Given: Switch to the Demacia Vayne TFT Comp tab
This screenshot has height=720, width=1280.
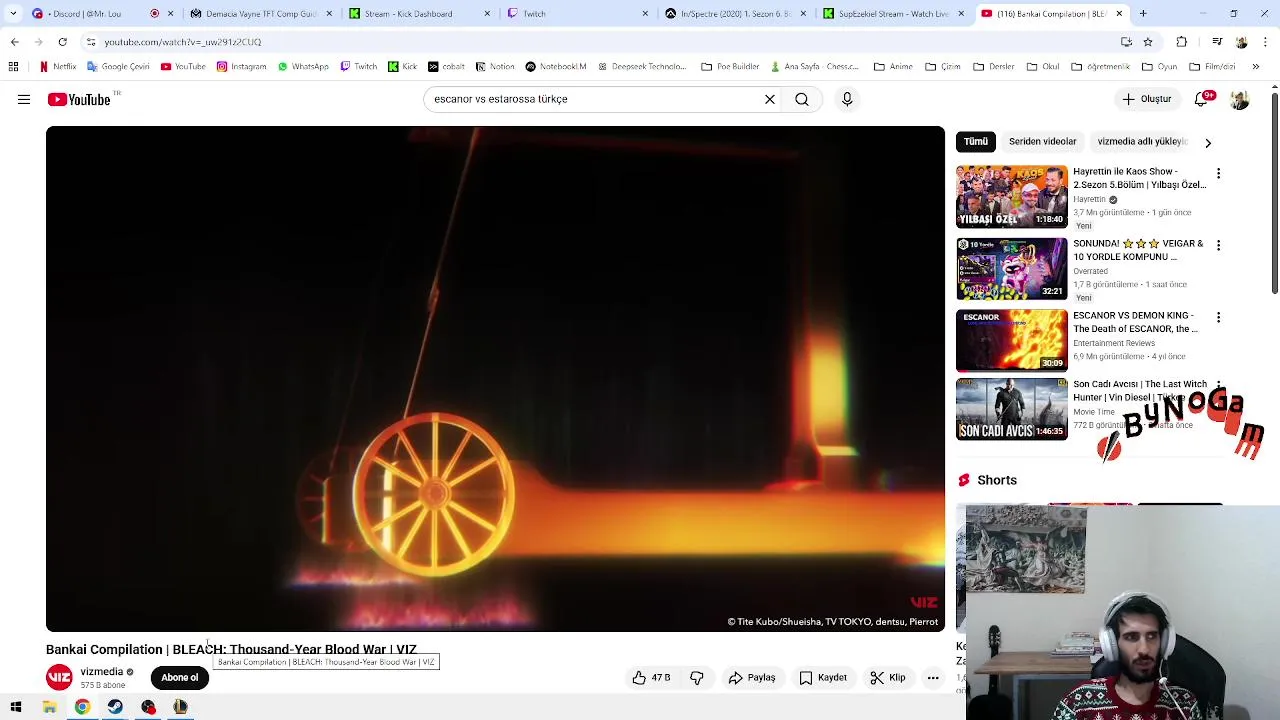Looking at the screenshot, I should 260,14.
